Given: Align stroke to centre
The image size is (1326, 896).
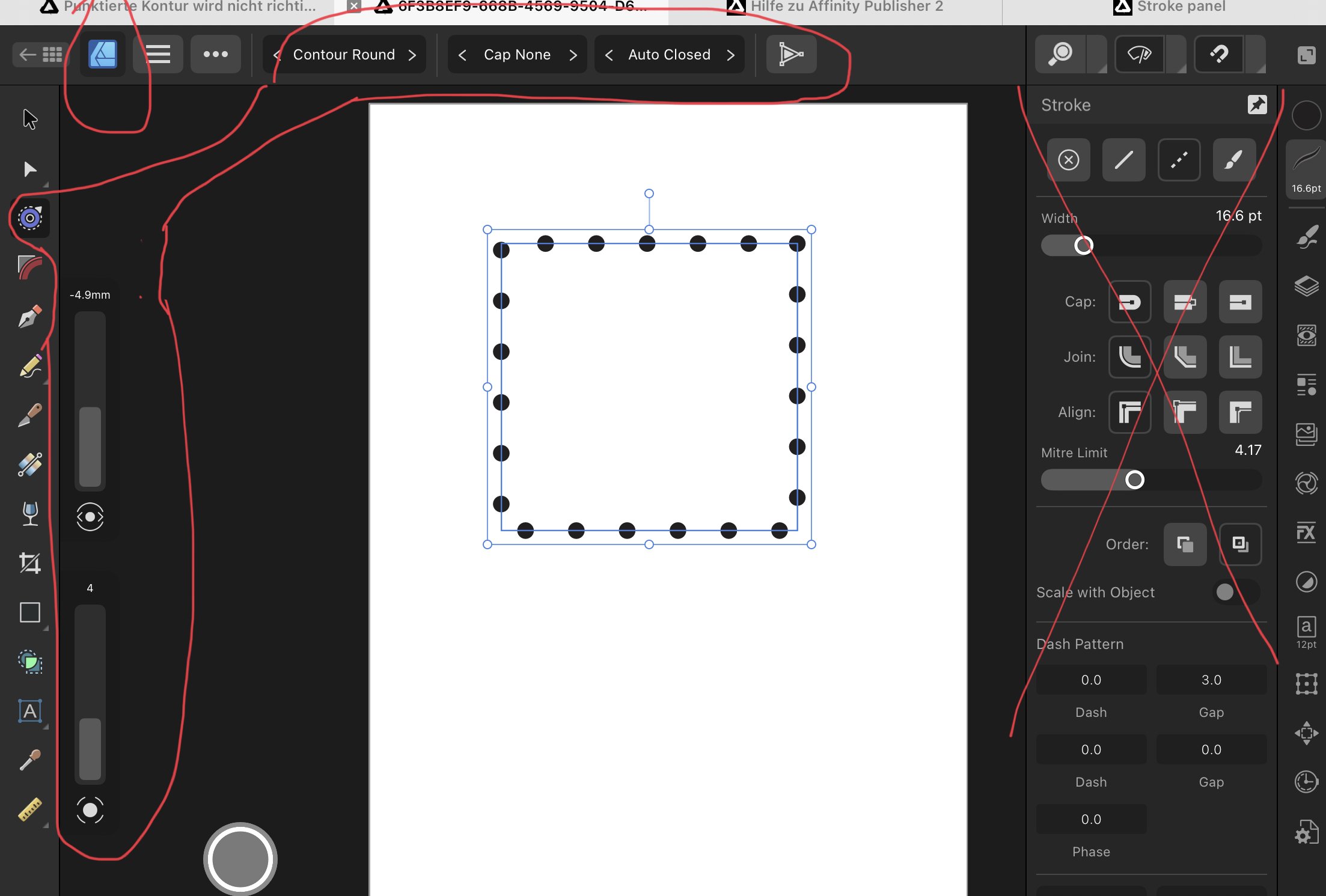Looking at the screenshot, I should [1129, 412].
